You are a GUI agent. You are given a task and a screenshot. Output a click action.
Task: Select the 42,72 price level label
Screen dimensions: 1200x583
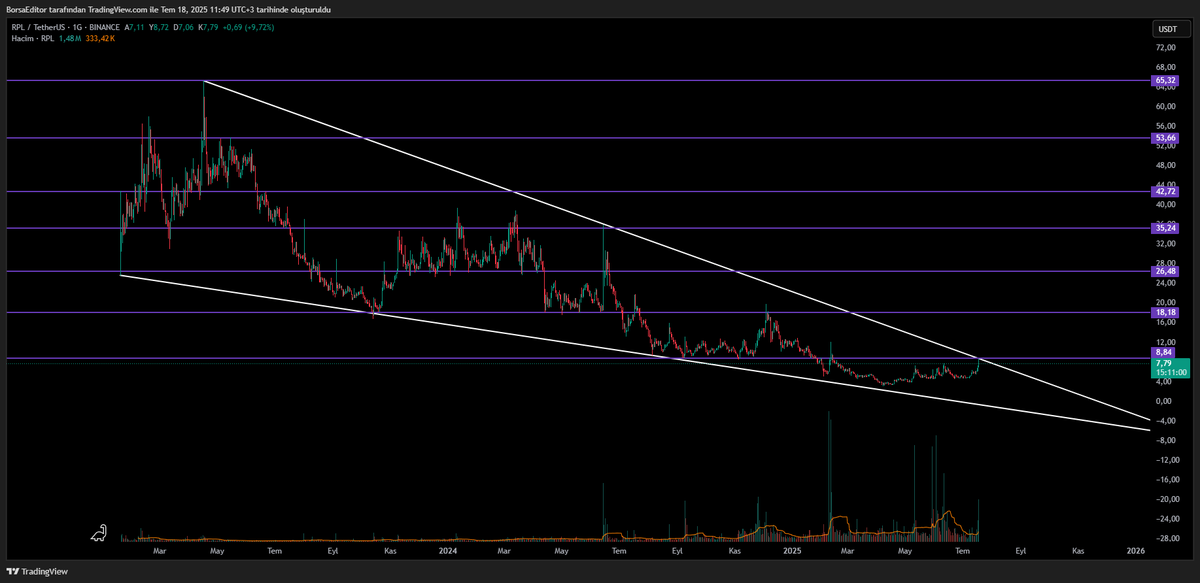pyautogui.click(x=1164, y=191)
